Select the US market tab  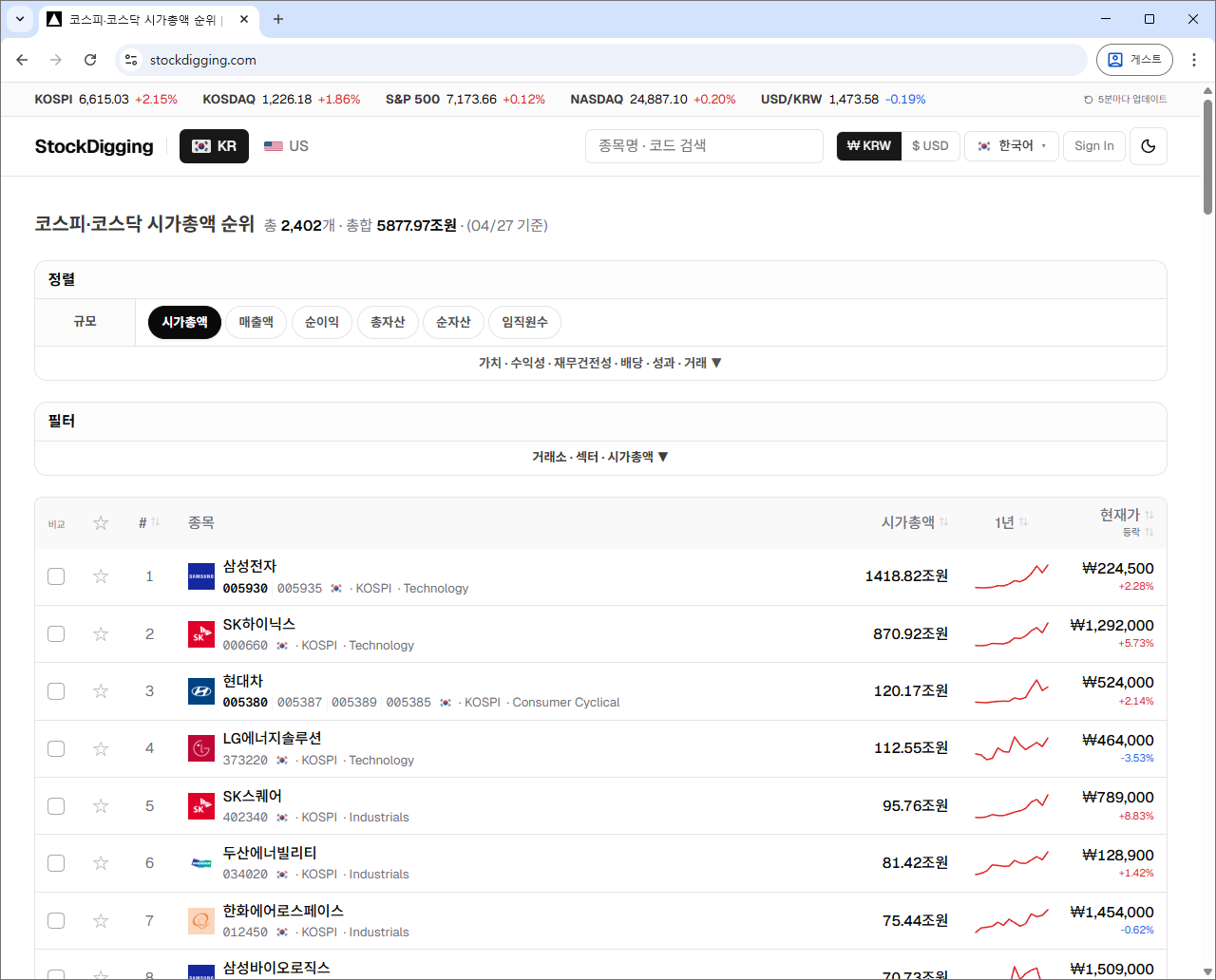point(286,146)
